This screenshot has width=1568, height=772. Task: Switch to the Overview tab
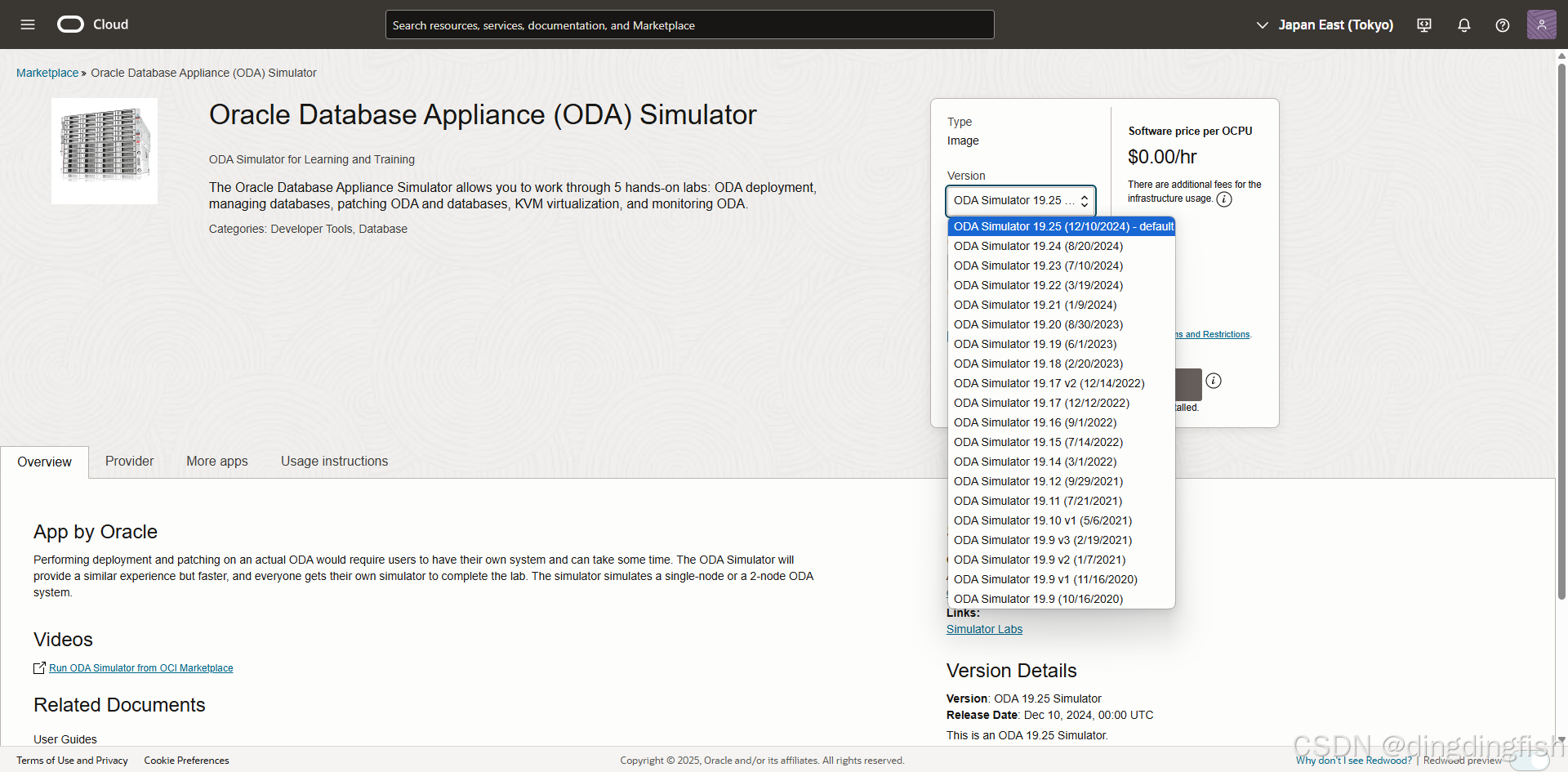(44, 462)
